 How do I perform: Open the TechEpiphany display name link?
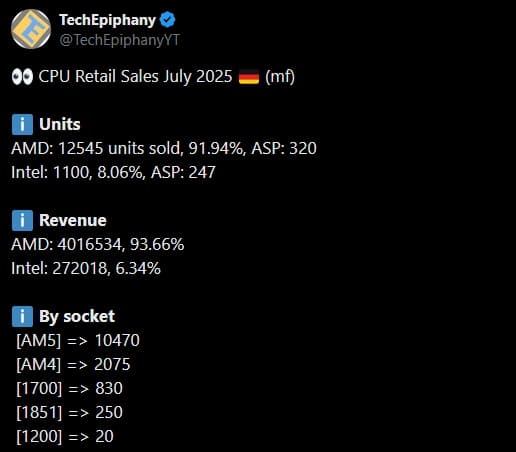[107, 20]
